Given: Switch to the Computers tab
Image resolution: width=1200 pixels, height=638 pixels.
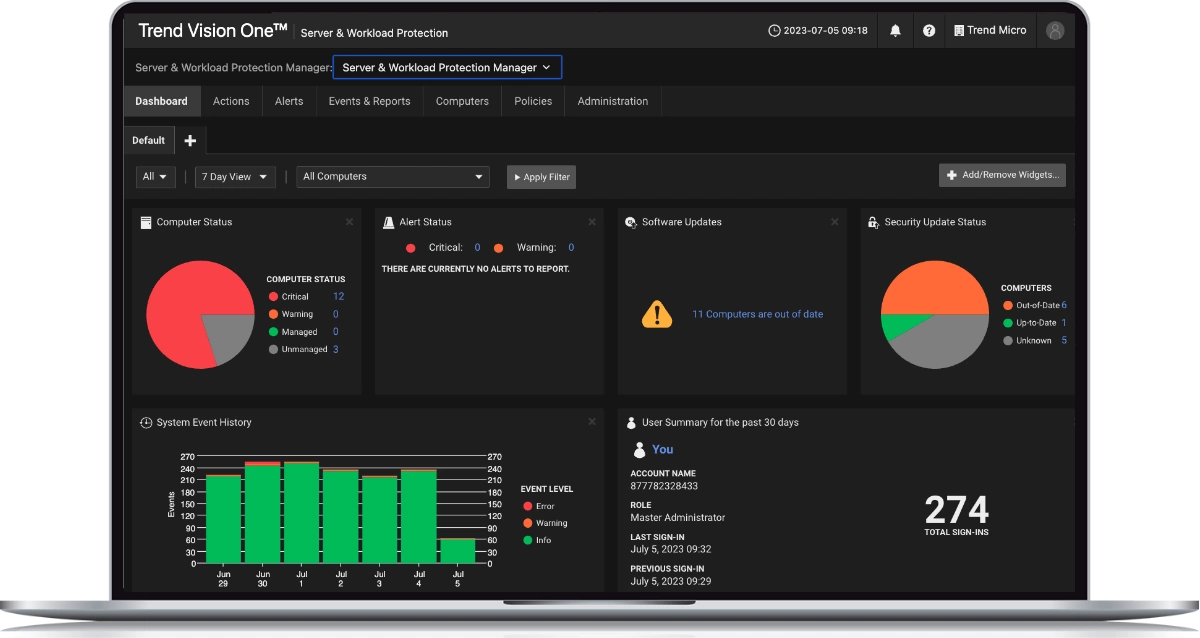Looking at the screenshot, I should coord(461,101).
